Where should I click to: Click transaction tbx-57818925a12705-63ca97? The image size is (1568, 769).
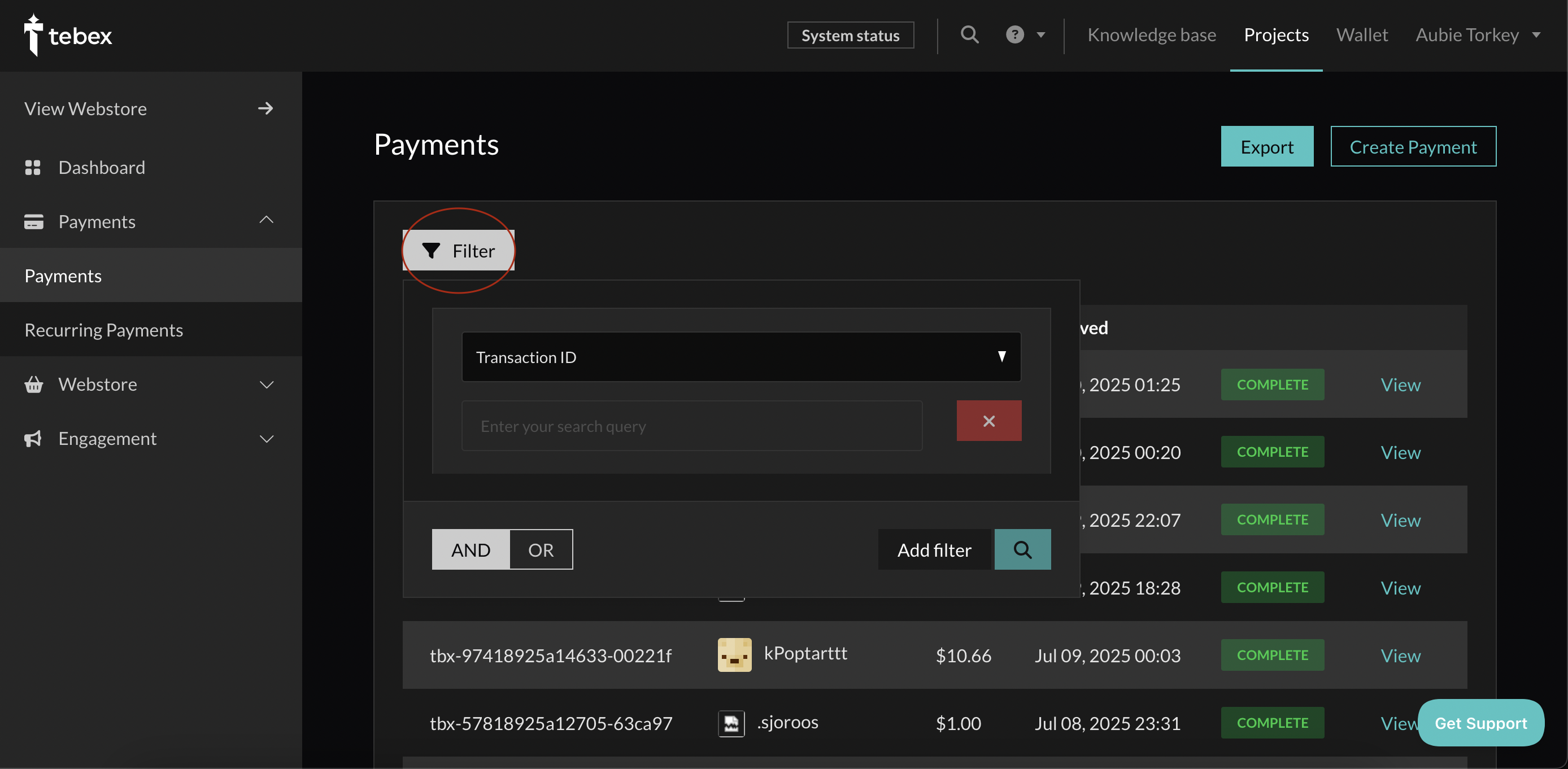(x=551, y=723)
